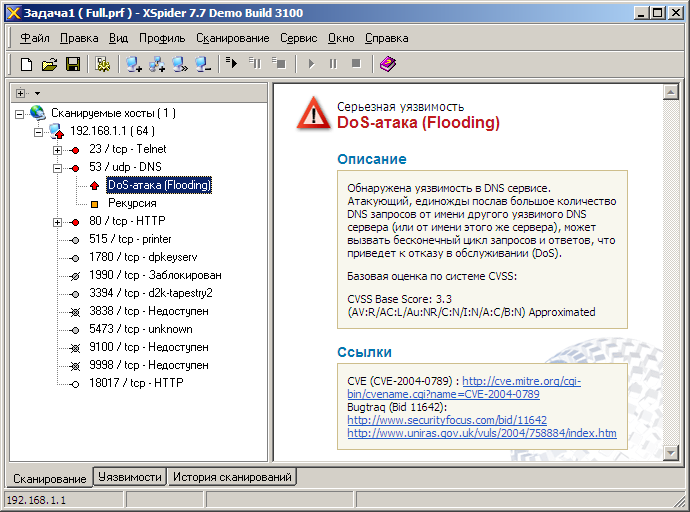The width and height of the screenshot is (690, 512).
Task: Open the uniras.gov.uk index.htm link
Action: coord(482,433)
